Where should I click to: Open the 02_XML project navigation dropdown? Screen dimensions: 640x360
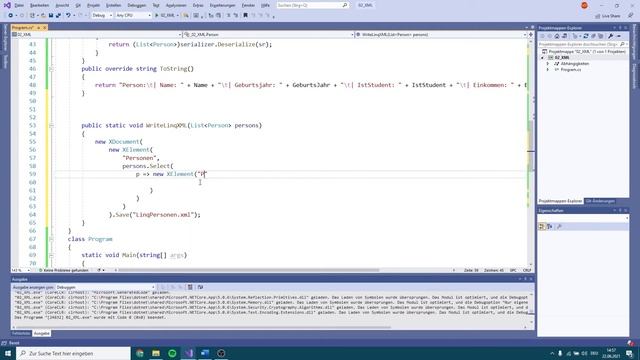(97, 35)
